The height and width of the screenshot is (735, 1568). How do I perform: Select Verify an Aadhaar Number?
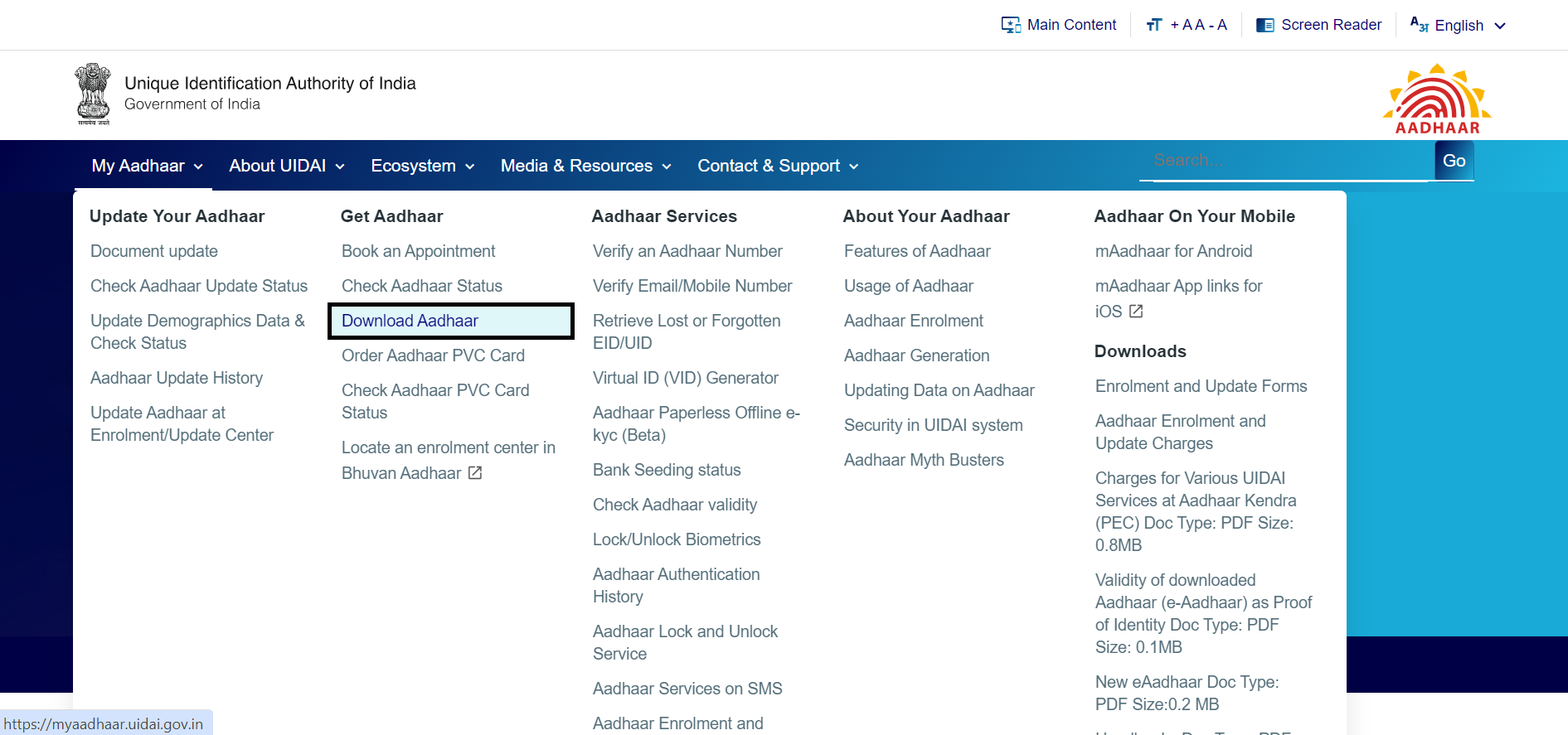pyautogui.click(x=687, y=251)
